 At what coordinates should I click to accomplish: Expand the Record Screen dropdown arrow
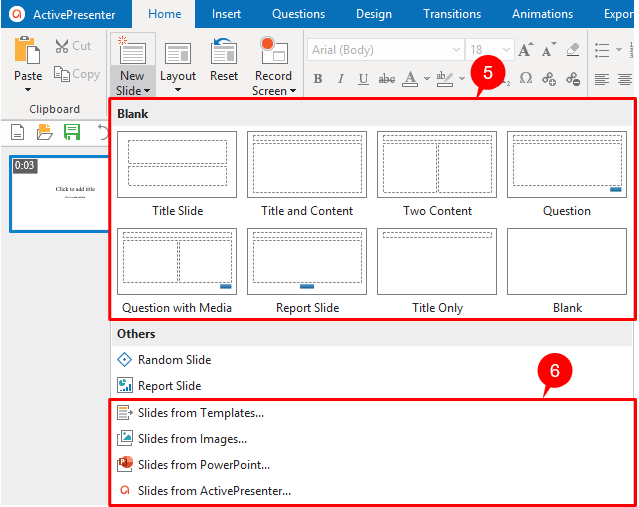[x=293, y=91]
